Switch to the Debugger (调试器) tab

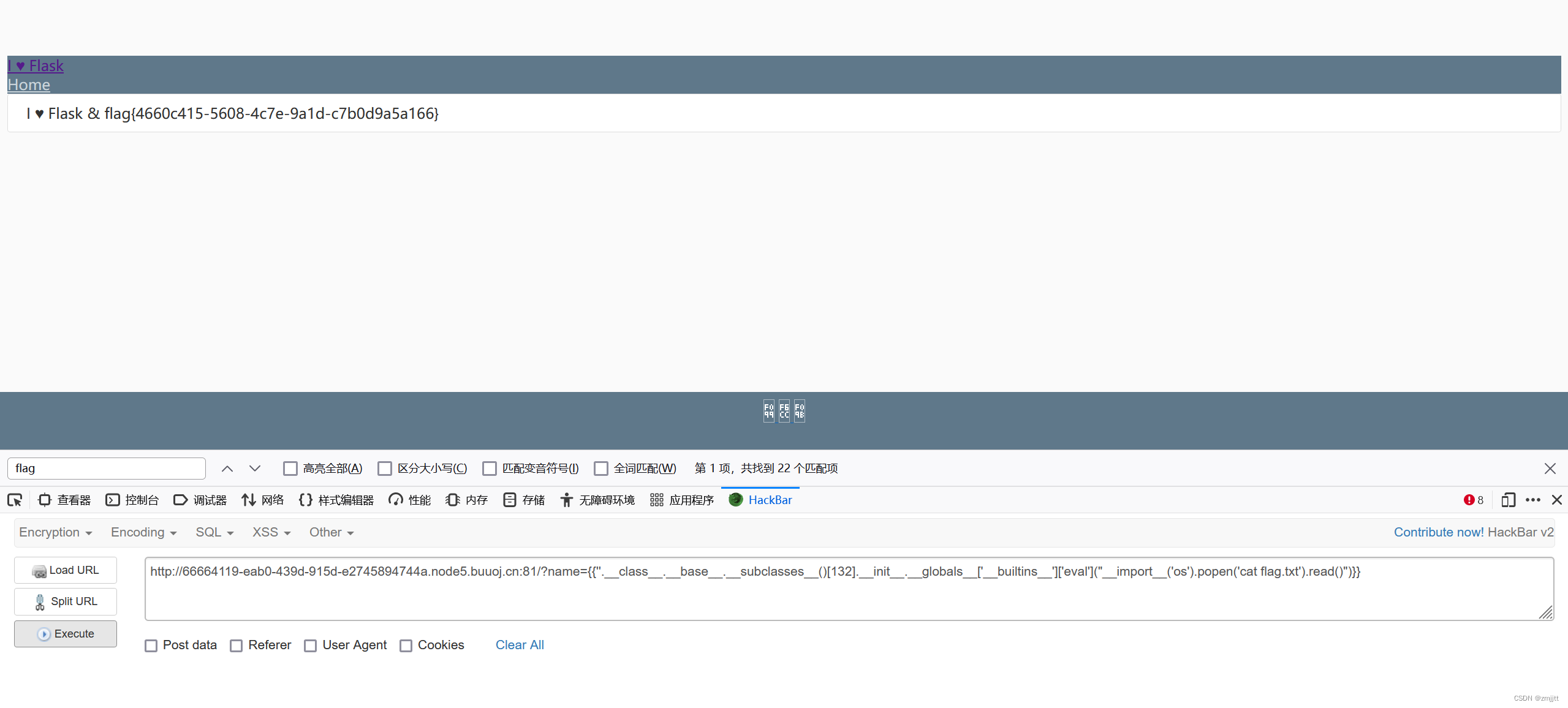pyautogui.click(x=200, y=500)
